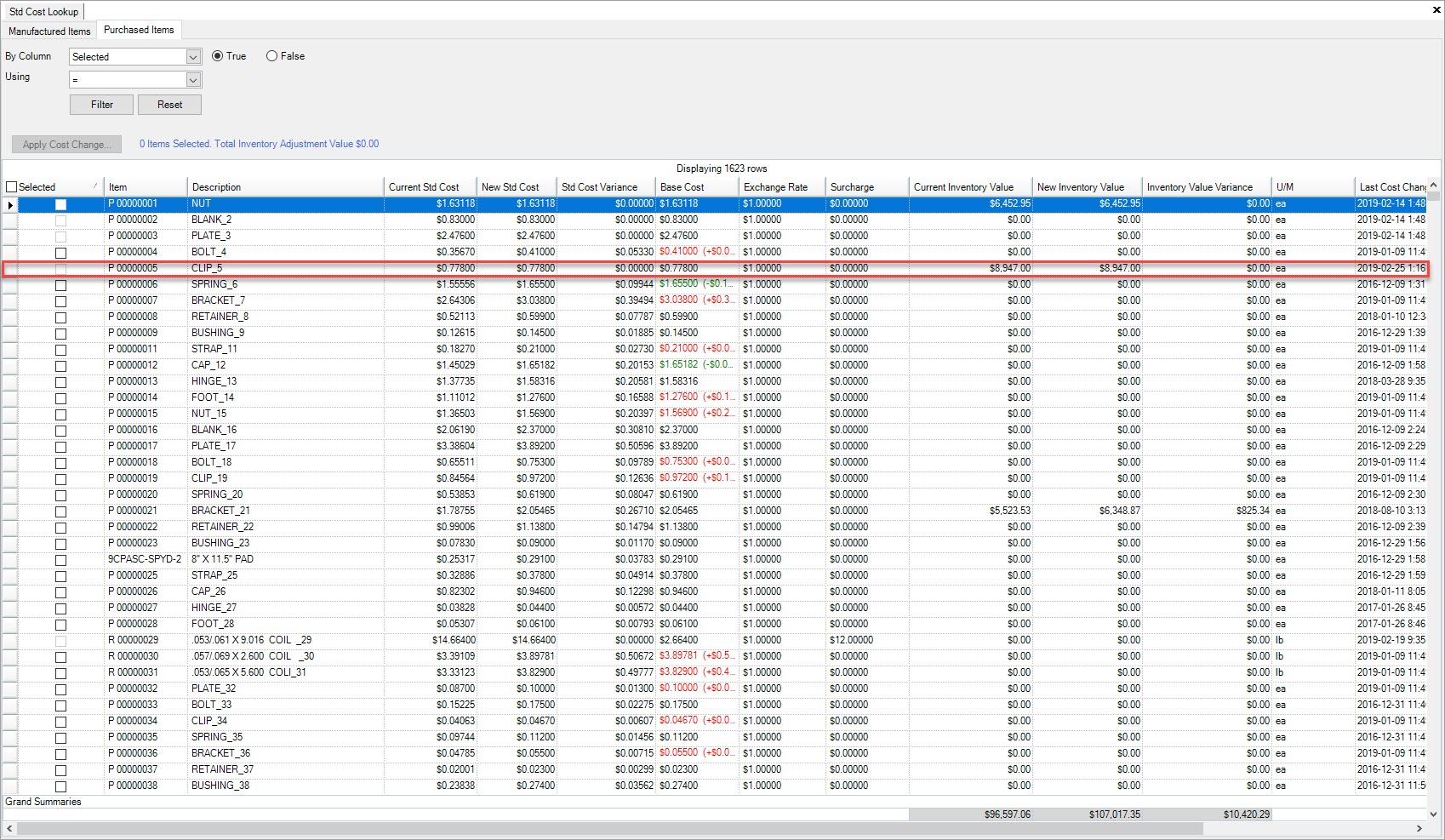Click the horizontal scrollbar thumb
1445x840 pixels.
click(609, 828)
